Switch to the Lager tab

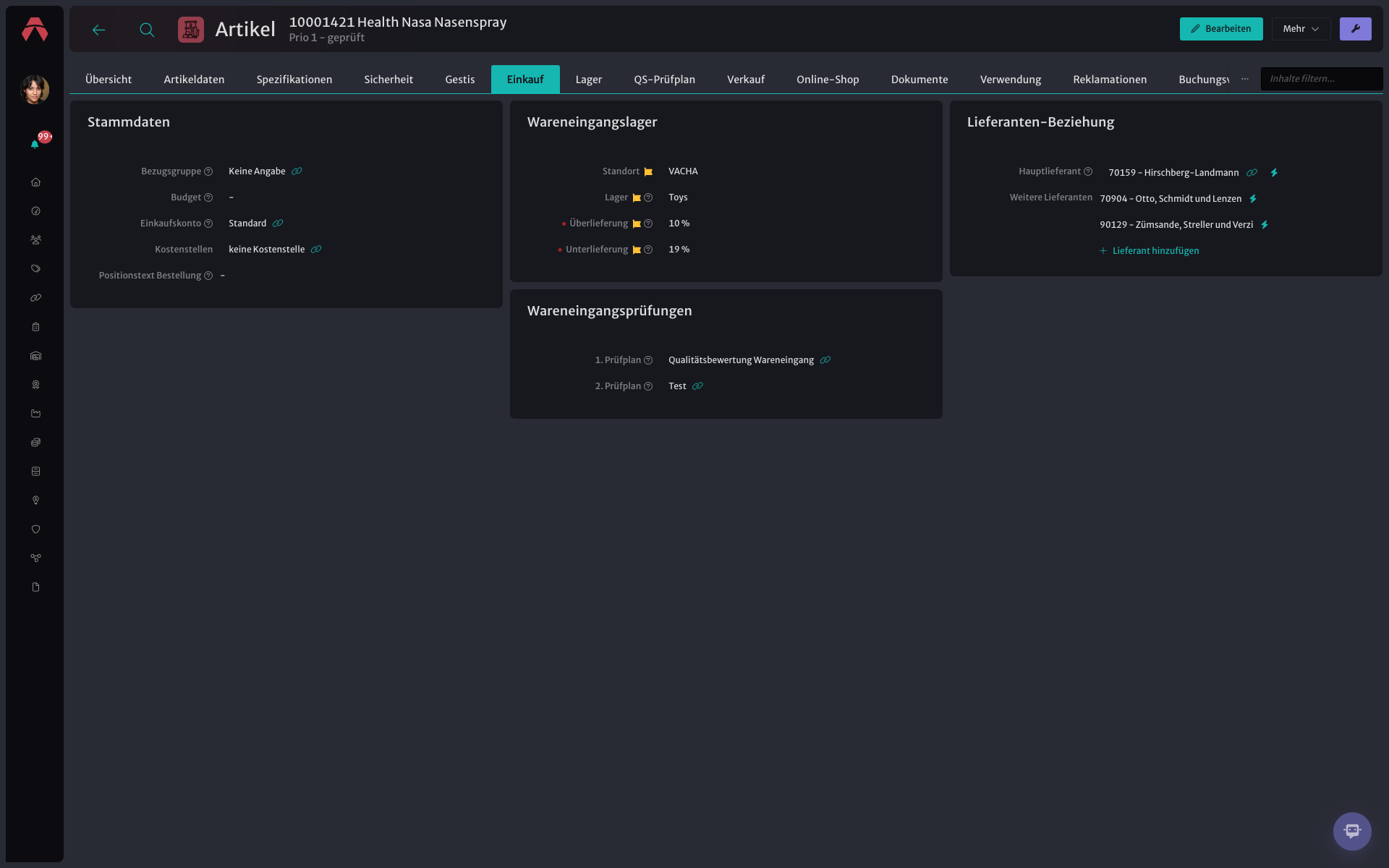point(588,80)
